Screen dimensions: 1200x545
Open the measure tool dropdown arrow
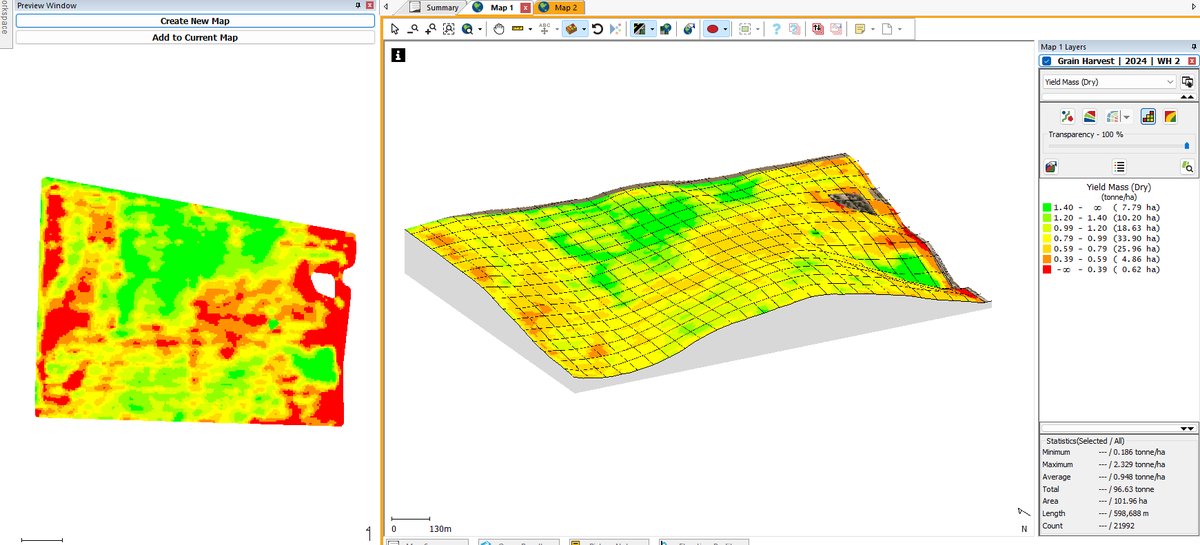point(530,29)
